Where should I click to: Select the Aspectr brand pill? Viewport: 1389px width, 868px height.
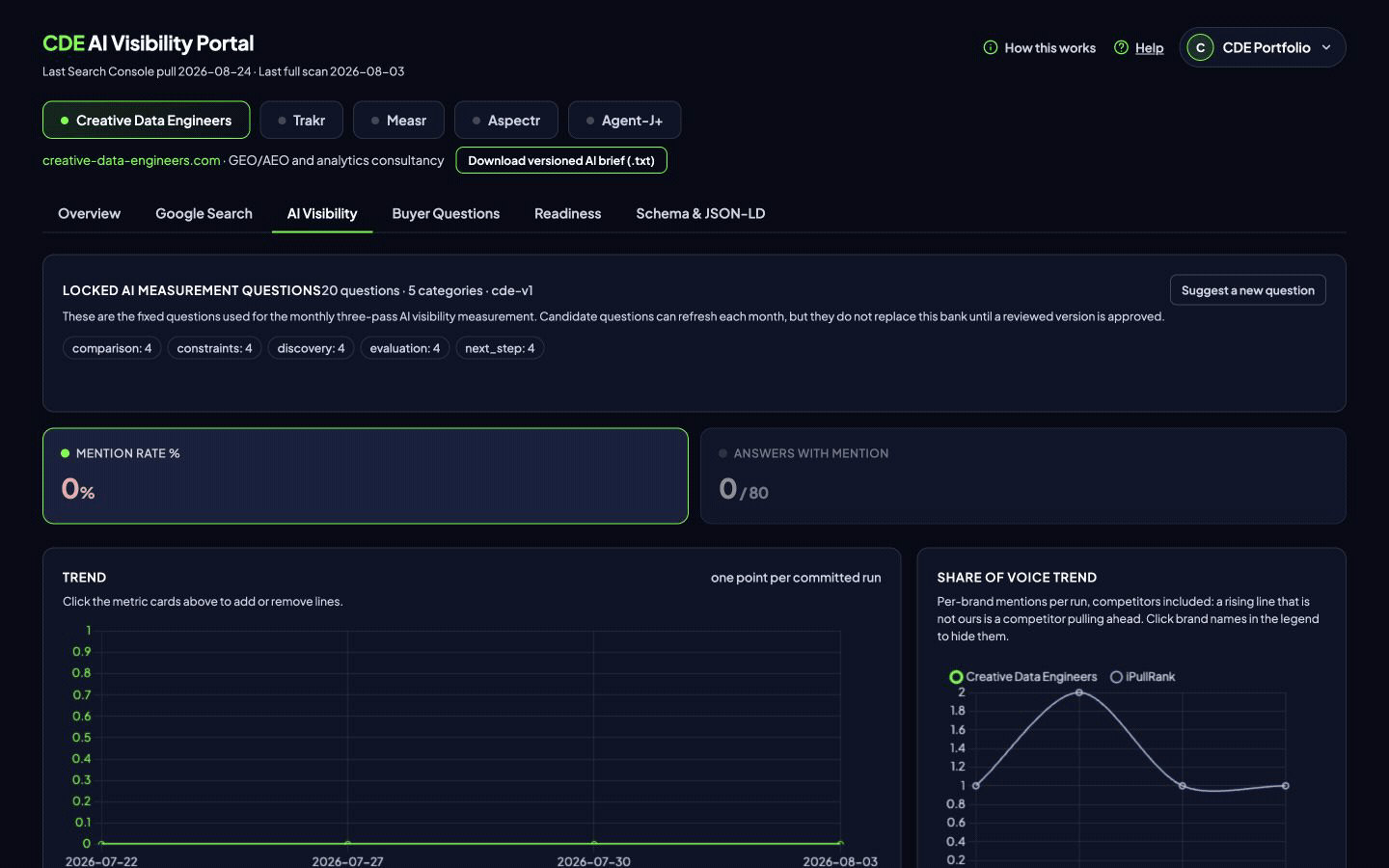point(506,121)
